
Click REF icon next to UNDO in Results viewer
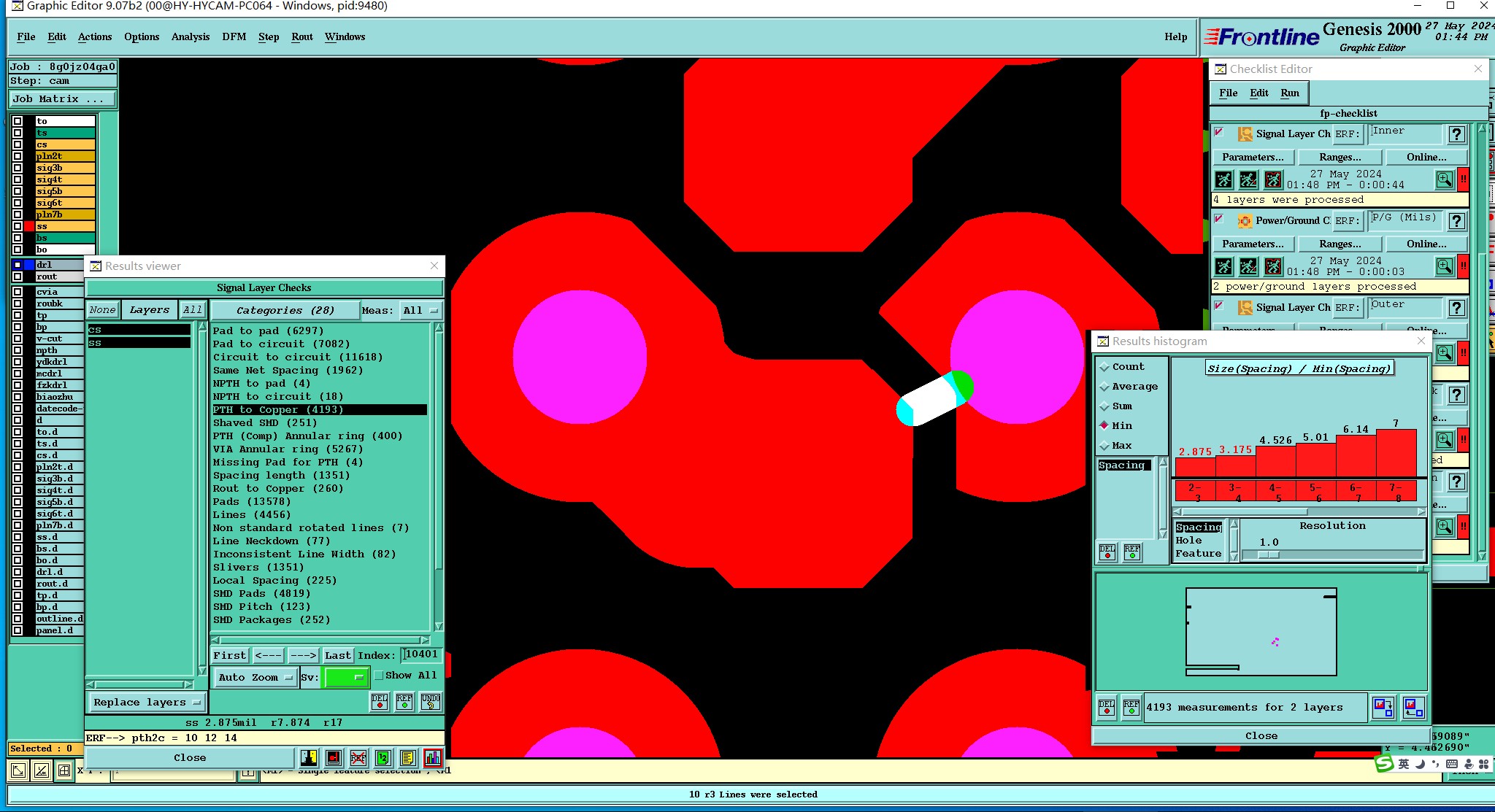tap(404, 702)
